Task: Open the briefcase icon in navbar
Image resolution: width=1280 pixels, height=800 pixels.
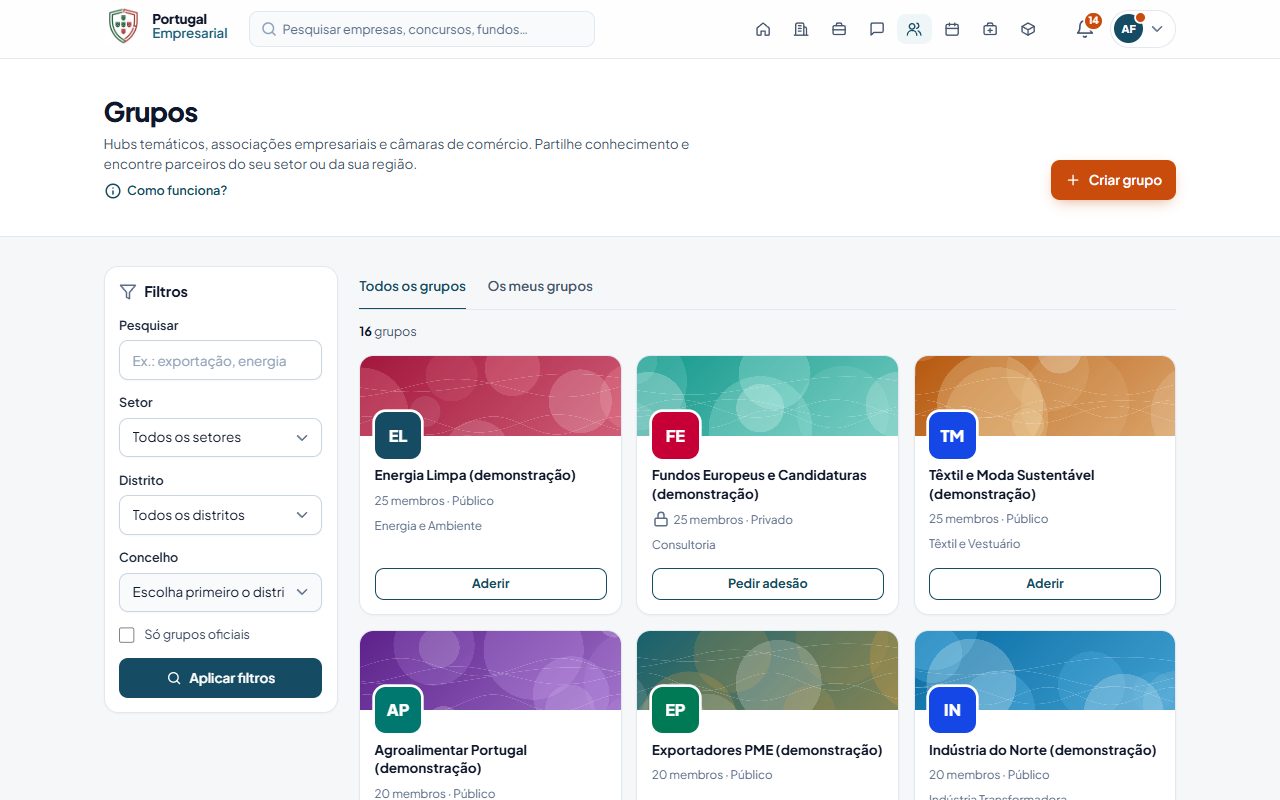Action: [x=839, y=29]
